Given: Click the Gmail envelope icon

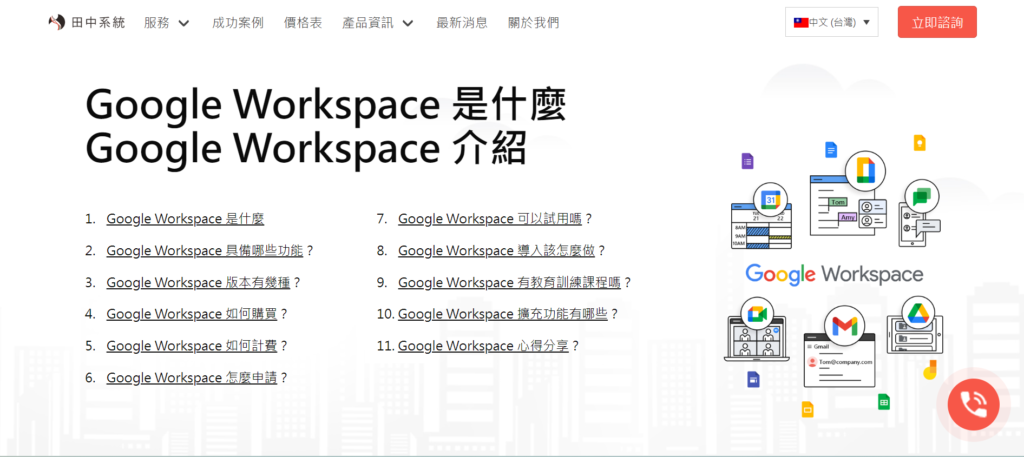Looking at the screenshot, I should 844,325.
